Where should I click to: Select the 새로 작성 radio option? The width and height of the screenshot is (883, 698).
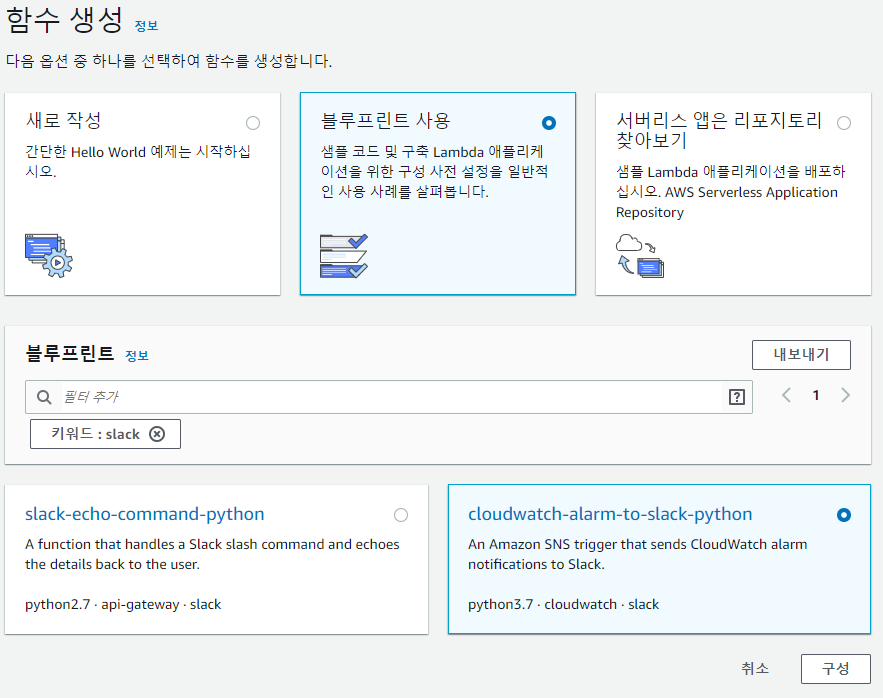pos(253,123)
